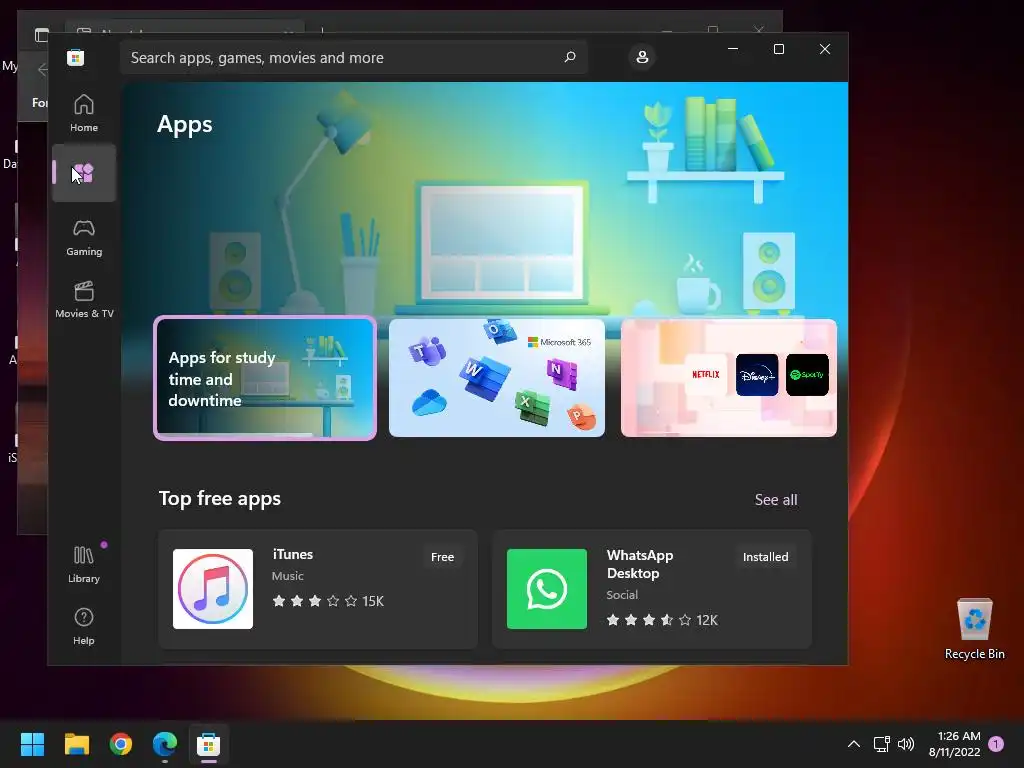This screenshot has width=1024, height=768.
Task: Click the WhatsApp star rating 12K
Action: click(662, 620)
